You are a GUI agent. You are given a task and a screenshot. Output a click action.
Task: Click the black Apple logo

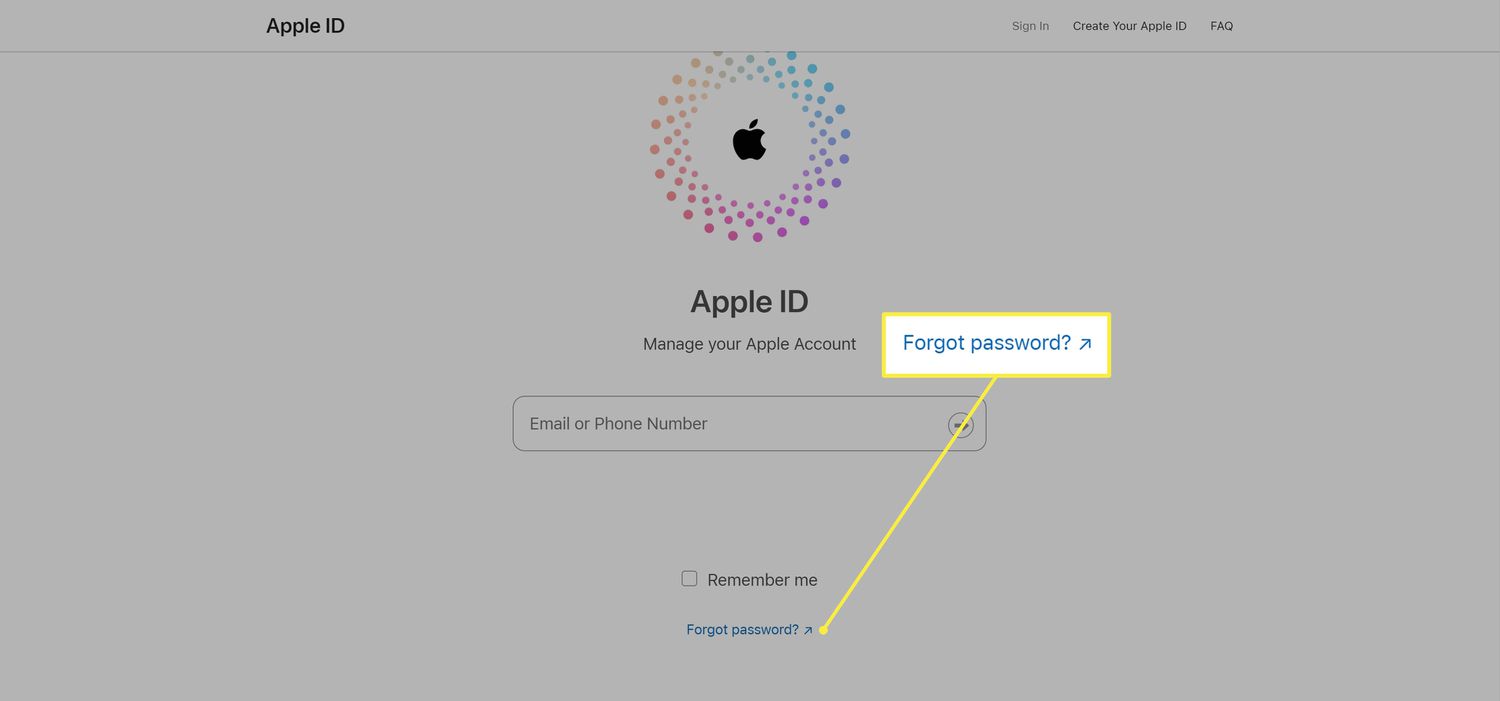[x=749, y=140]
